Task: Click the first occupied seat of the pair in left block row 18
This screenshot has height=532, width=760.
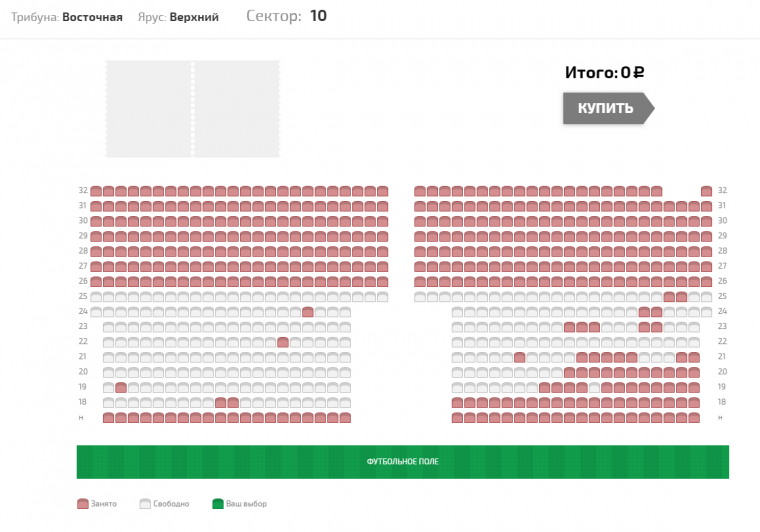Action: 221,402
